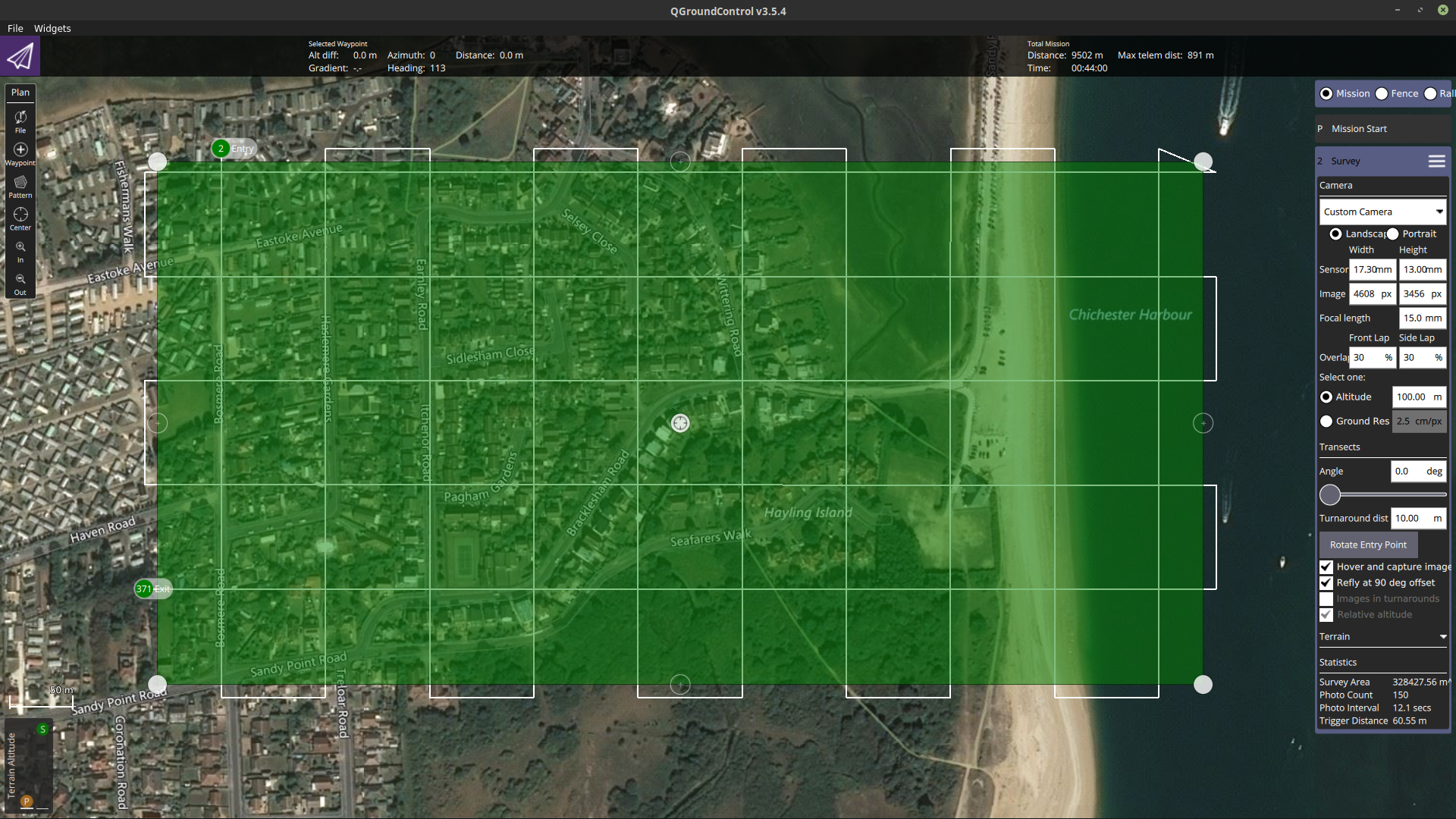Click the transect Angle slider handle
This screenshot has height=819, width=1456.
[x=1330, y=495]
